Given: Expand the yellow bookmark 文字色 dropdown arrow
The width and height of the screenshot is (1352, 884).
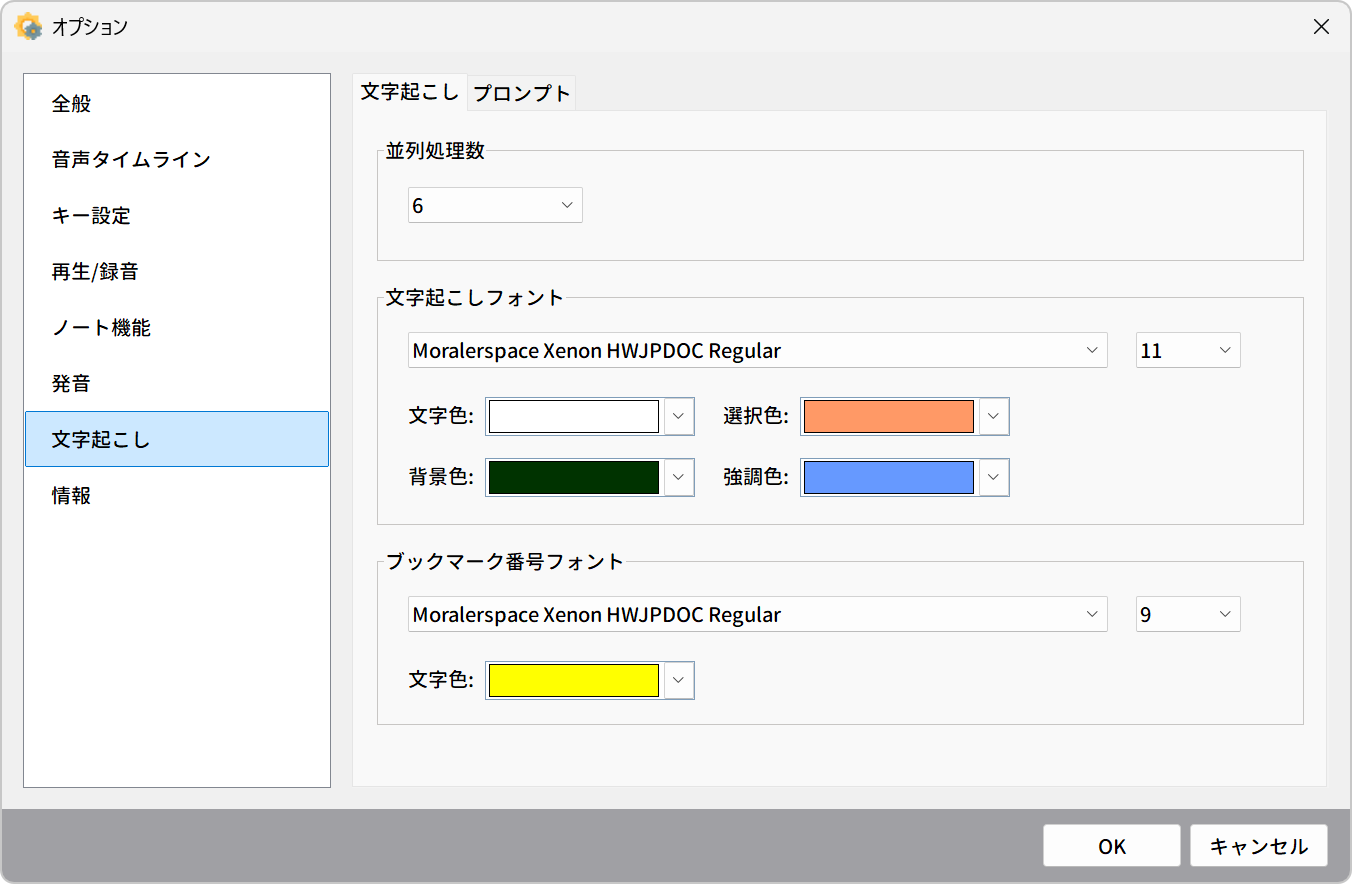Looking at the screenshot, I should (x=679, y=681).
